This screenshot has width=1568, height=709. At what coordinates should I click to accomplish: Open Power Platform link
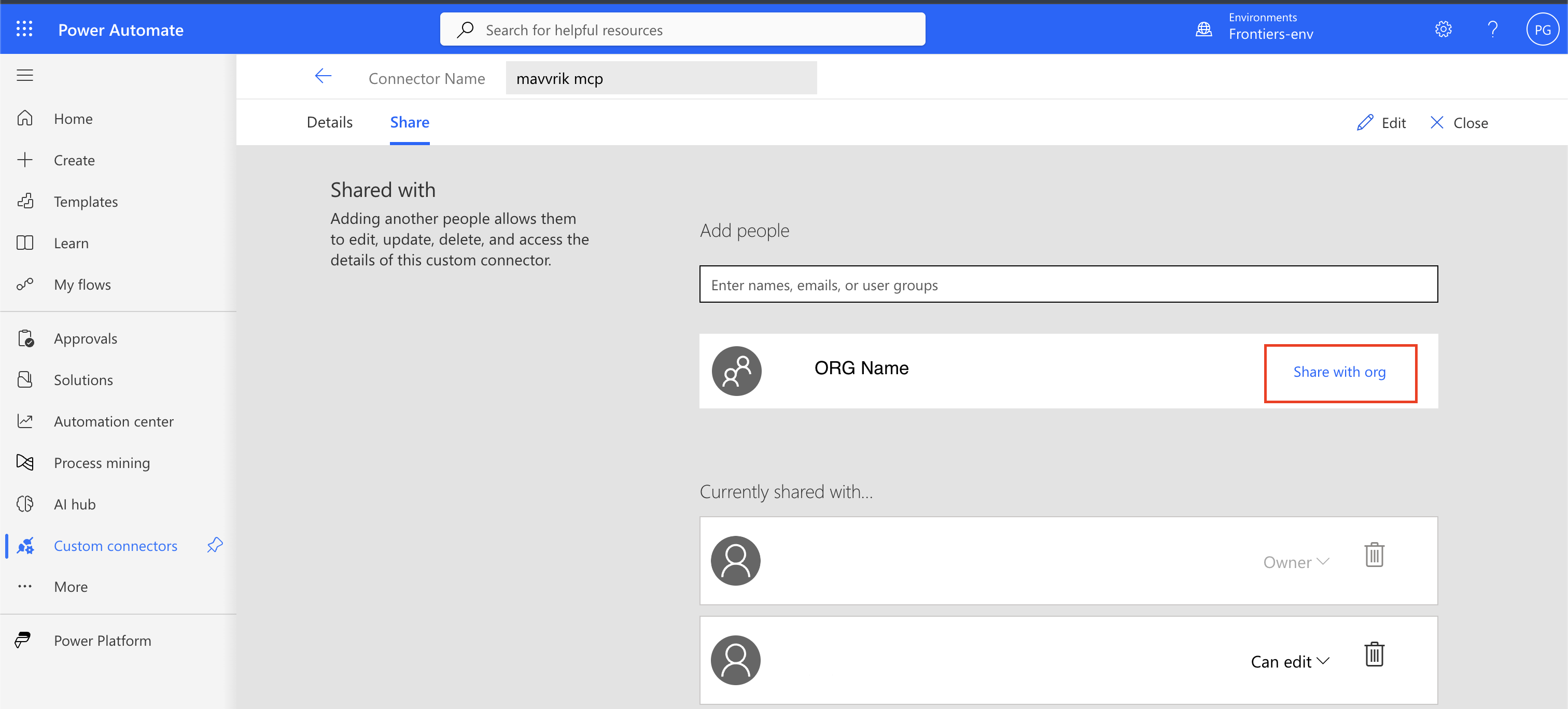point(102,641)
